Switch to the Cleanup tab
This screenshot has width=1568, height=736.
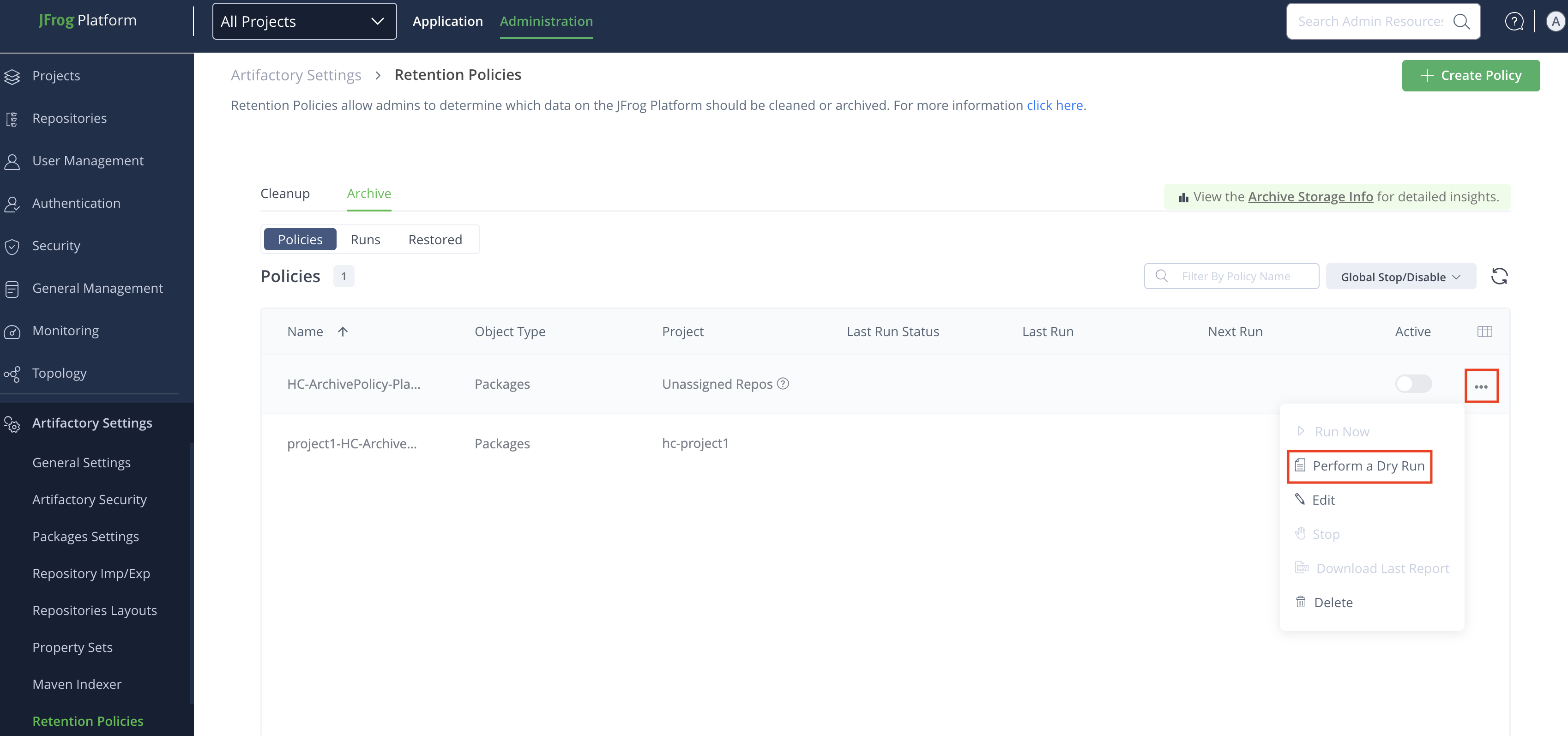click(x=285, y=193)
